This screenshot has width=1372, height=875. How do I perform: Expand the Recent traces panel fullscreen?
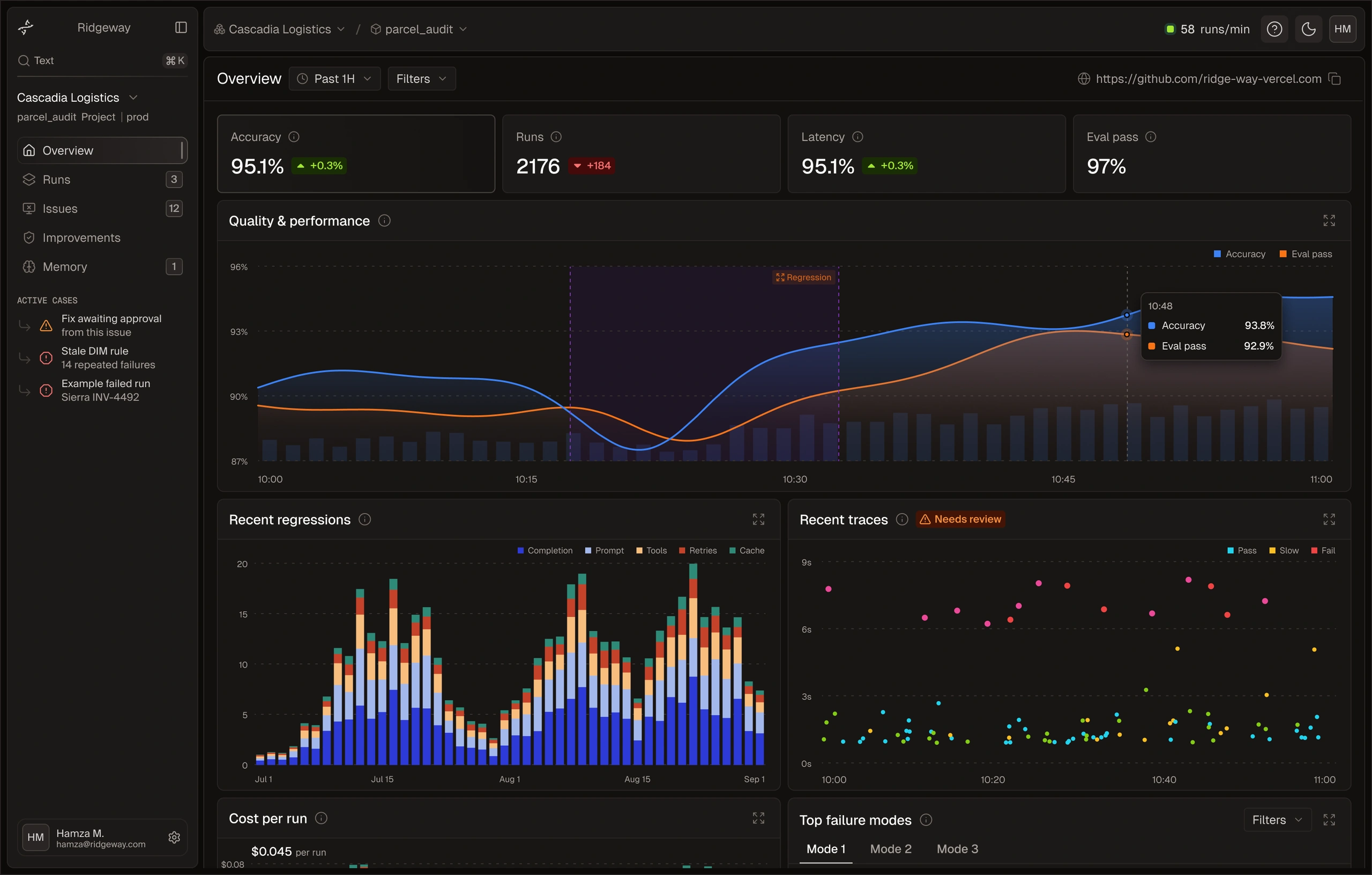click(1329, 520)
